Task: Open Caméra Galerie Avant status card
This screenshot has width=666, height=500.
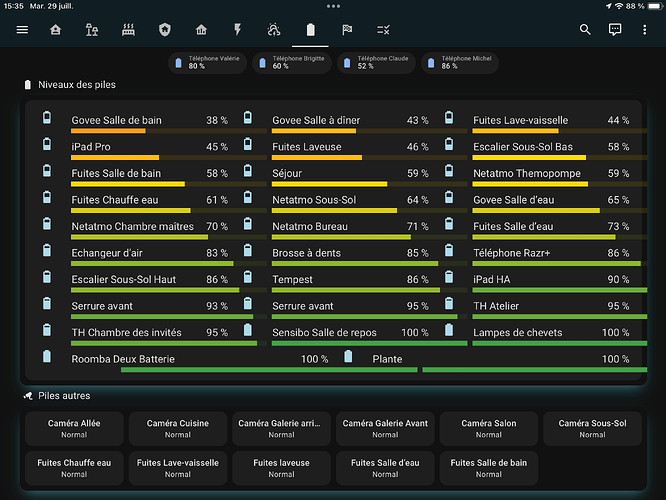Action: pos(385,428)
